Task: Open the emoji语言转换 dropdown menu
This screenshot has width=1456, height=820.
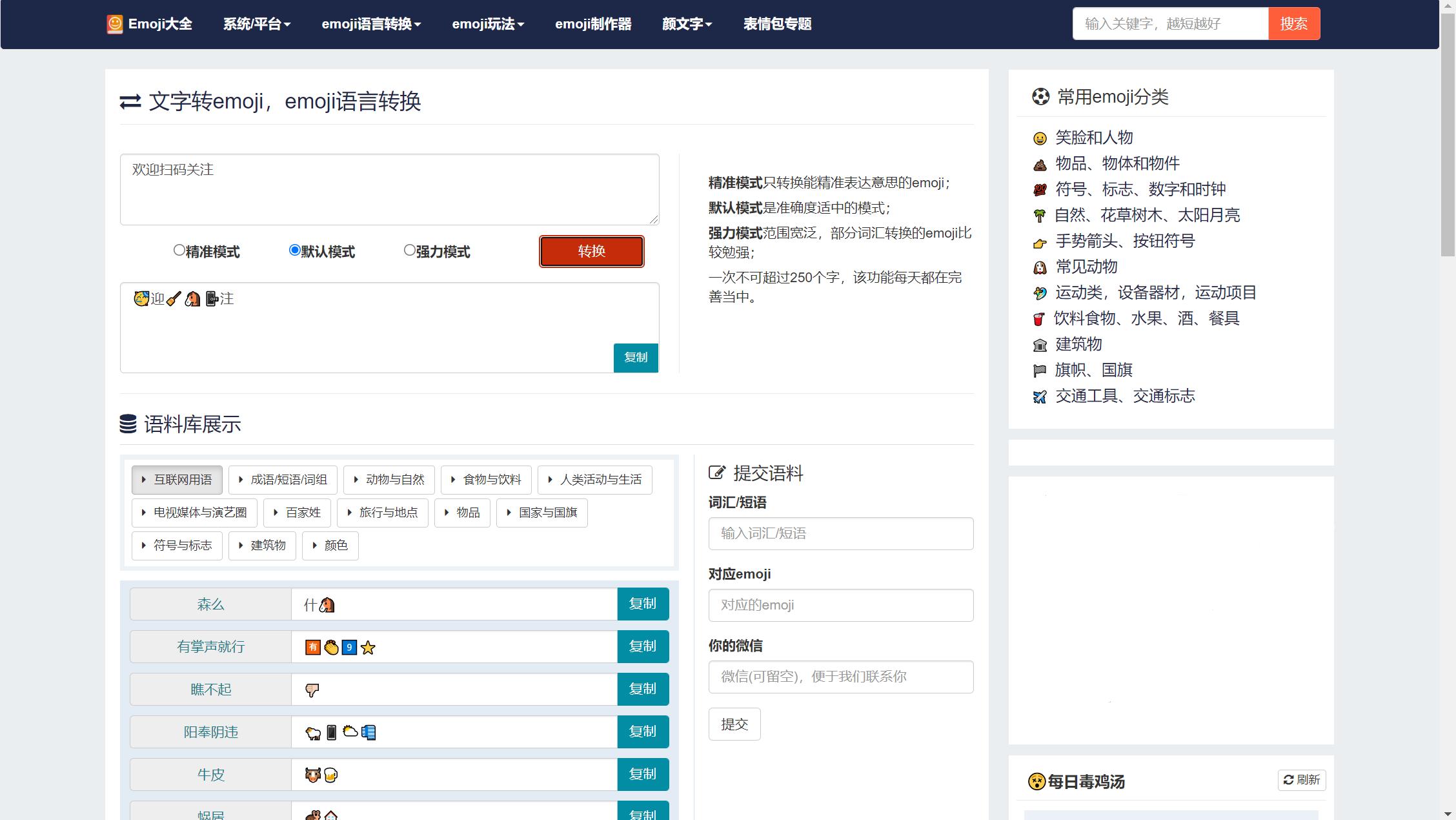Action: click(372, 23)
